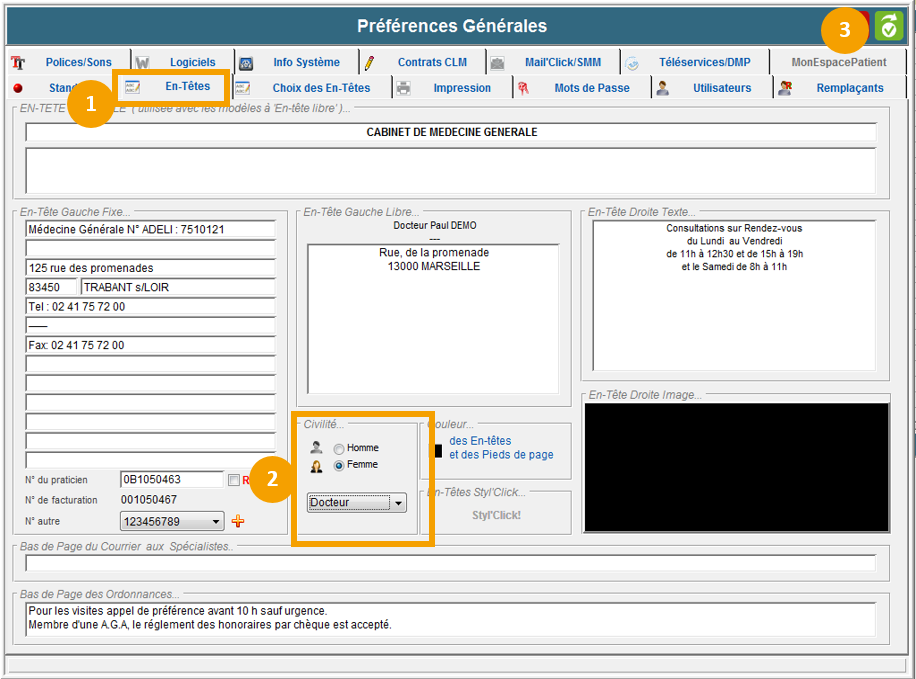Click the Styl'Click! button
The width and height of the screenshot is (916, 679).
click(x=496, y=516)
